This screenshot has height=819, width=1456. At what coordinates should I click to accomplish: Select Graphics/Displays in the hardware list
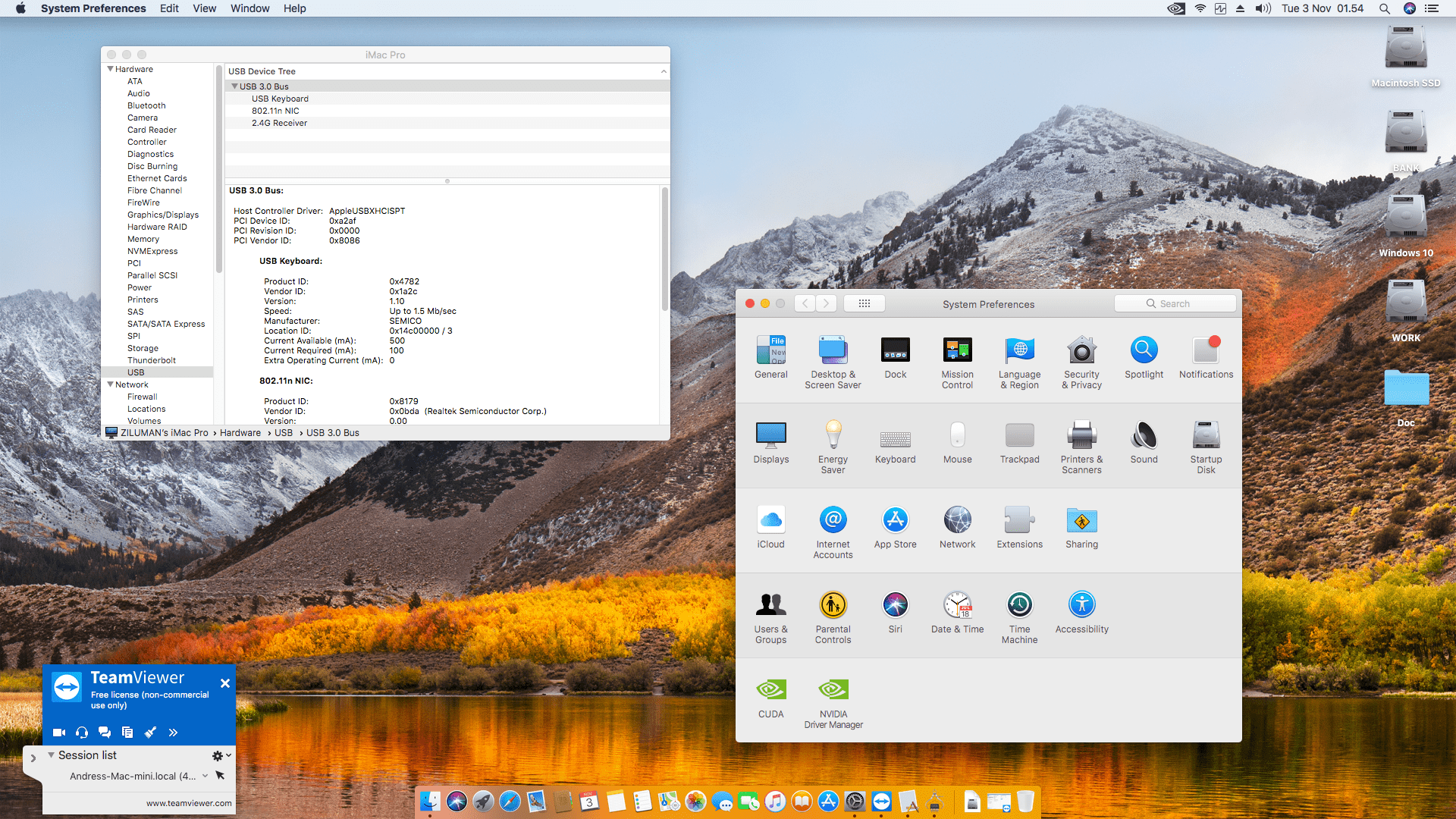162,215
